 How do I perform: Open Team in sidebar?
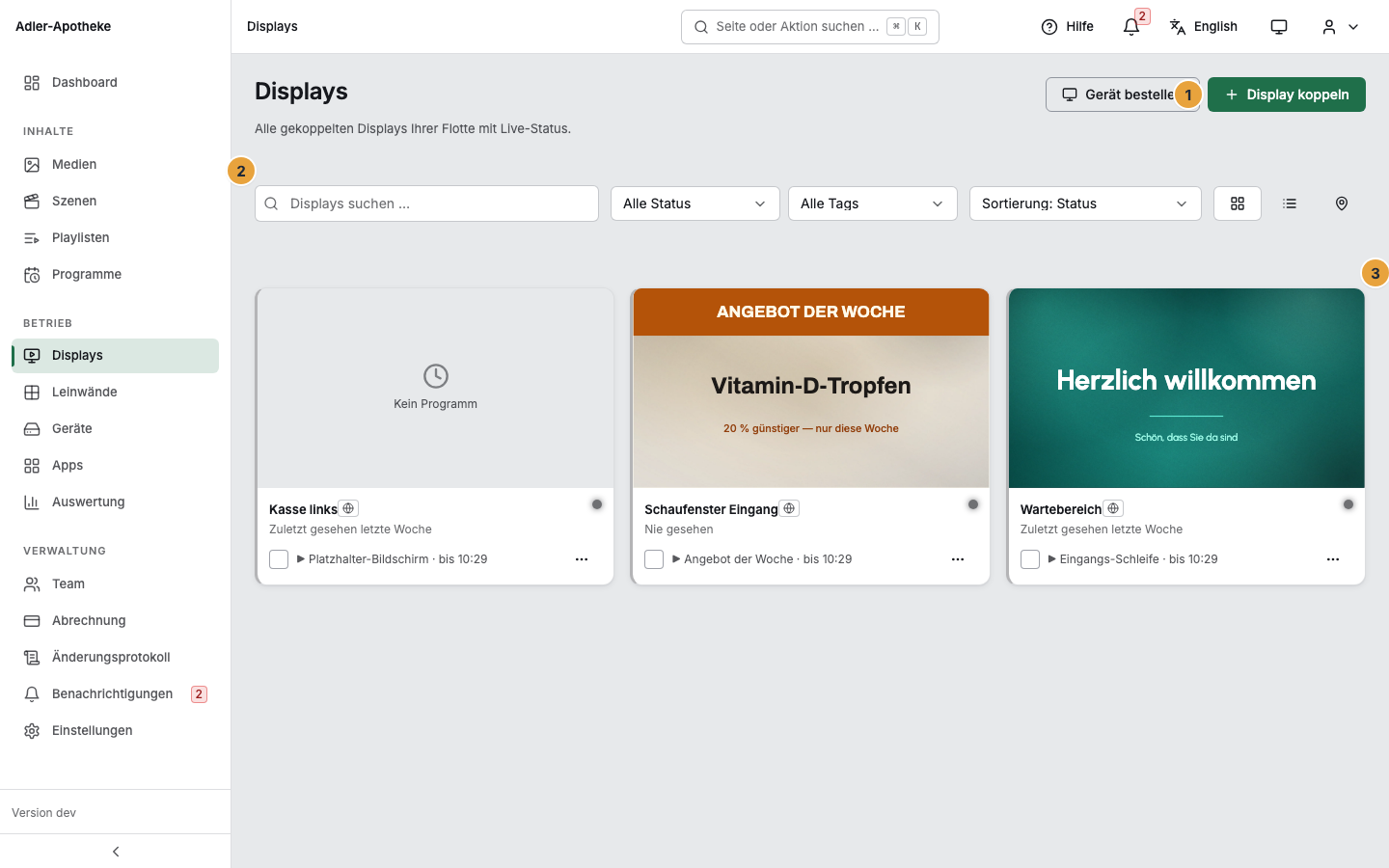(116, 584)
